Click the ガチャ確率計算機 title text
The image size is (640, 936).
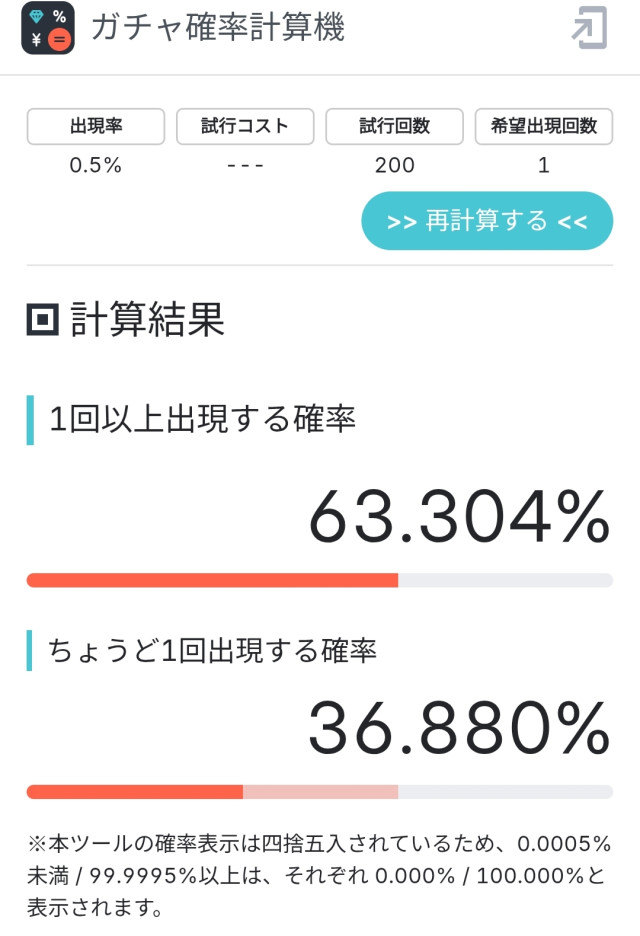(218, 27)
